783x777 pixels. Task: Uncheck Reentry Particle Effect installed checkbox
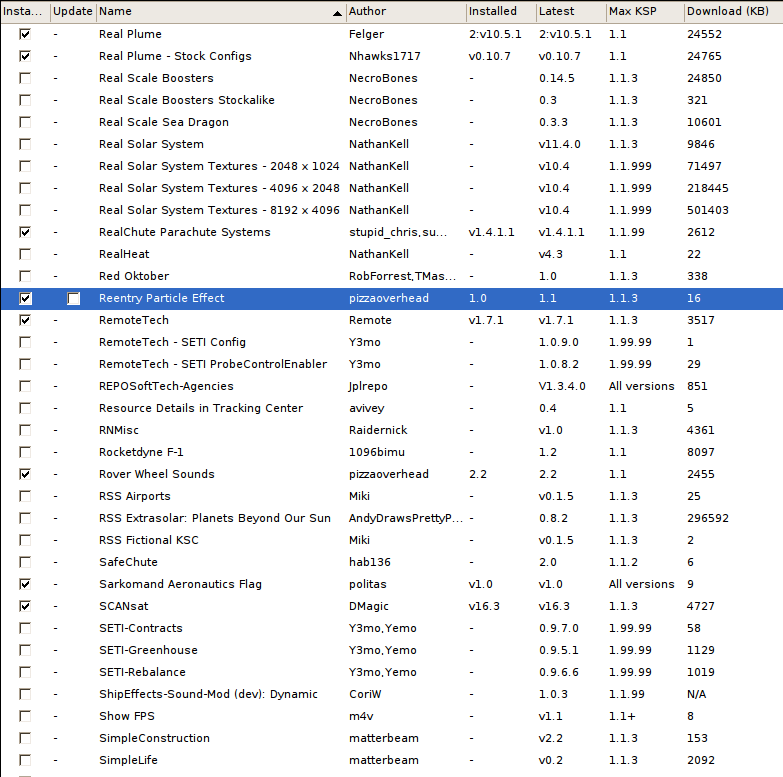pyautogui.click(x=24, y=298)
